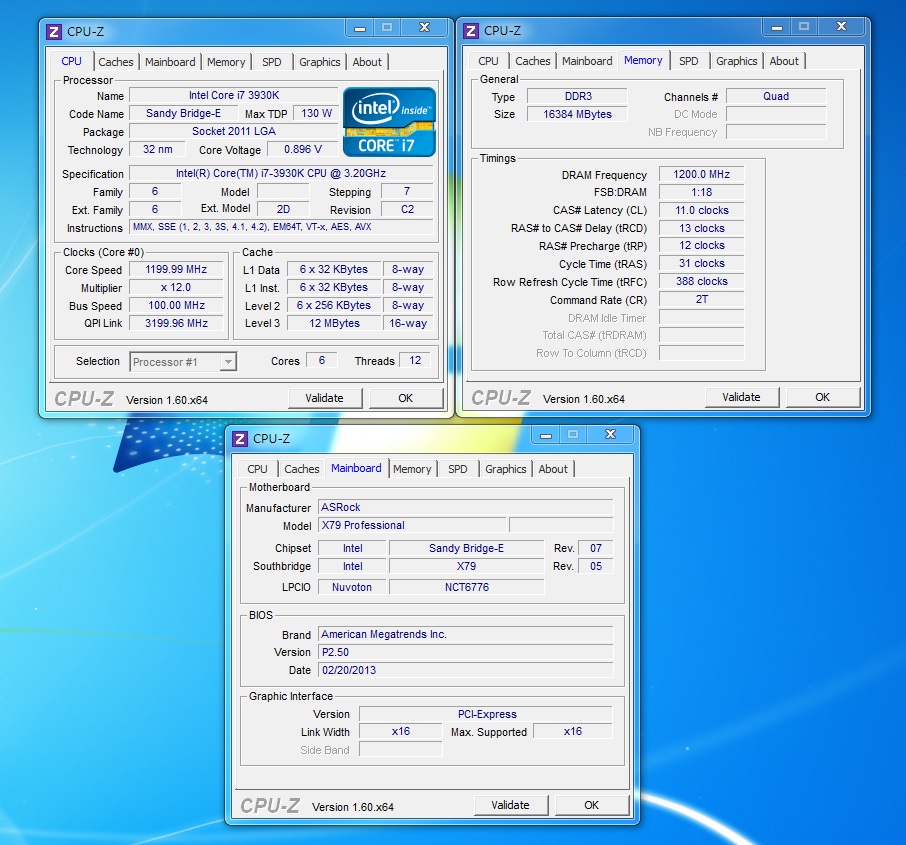Click the memory Type value 'DDR3'

coord(578,97)
